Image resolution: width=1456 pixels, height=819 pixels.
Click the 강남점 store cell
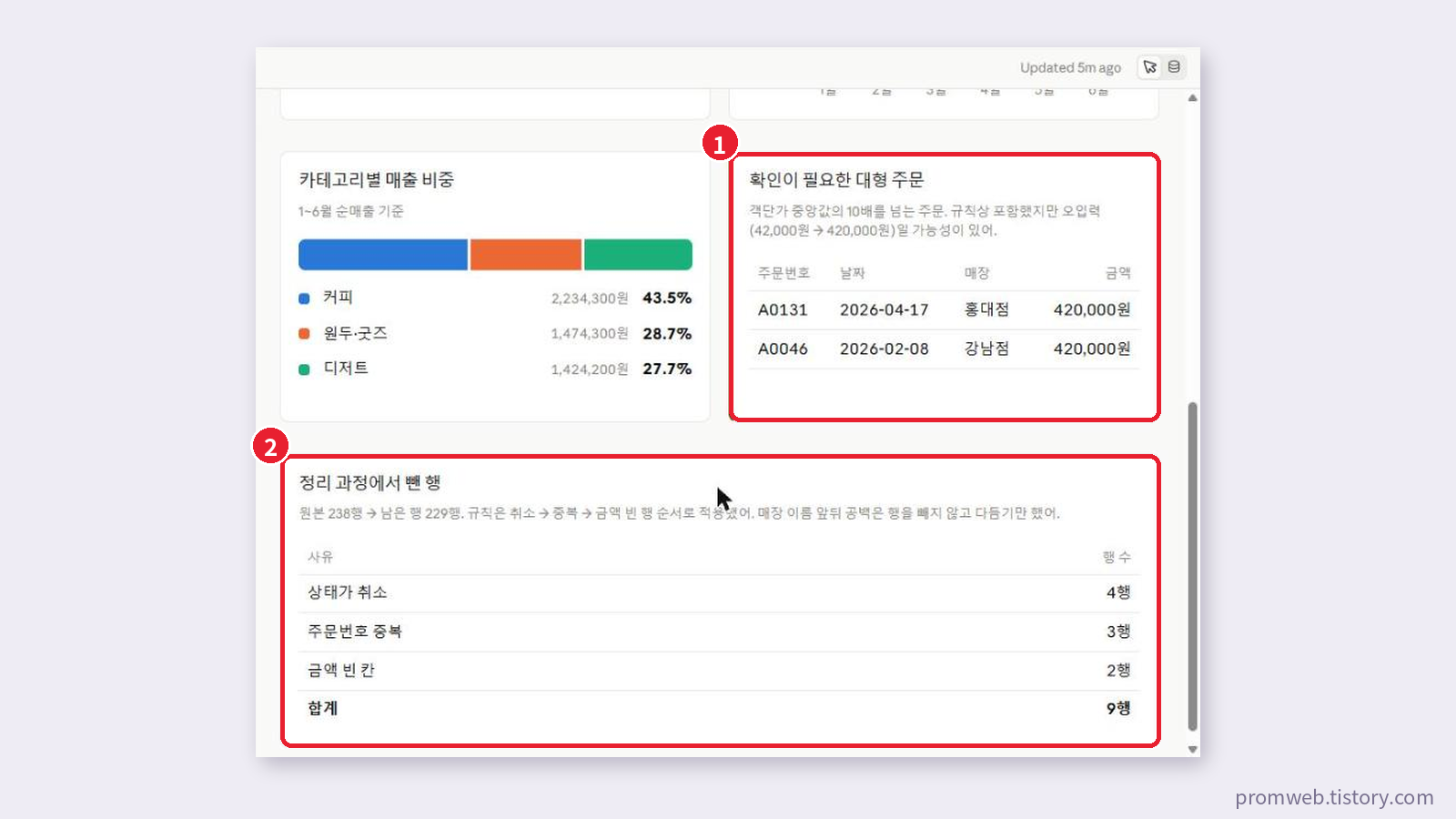(x=986, y=349)
